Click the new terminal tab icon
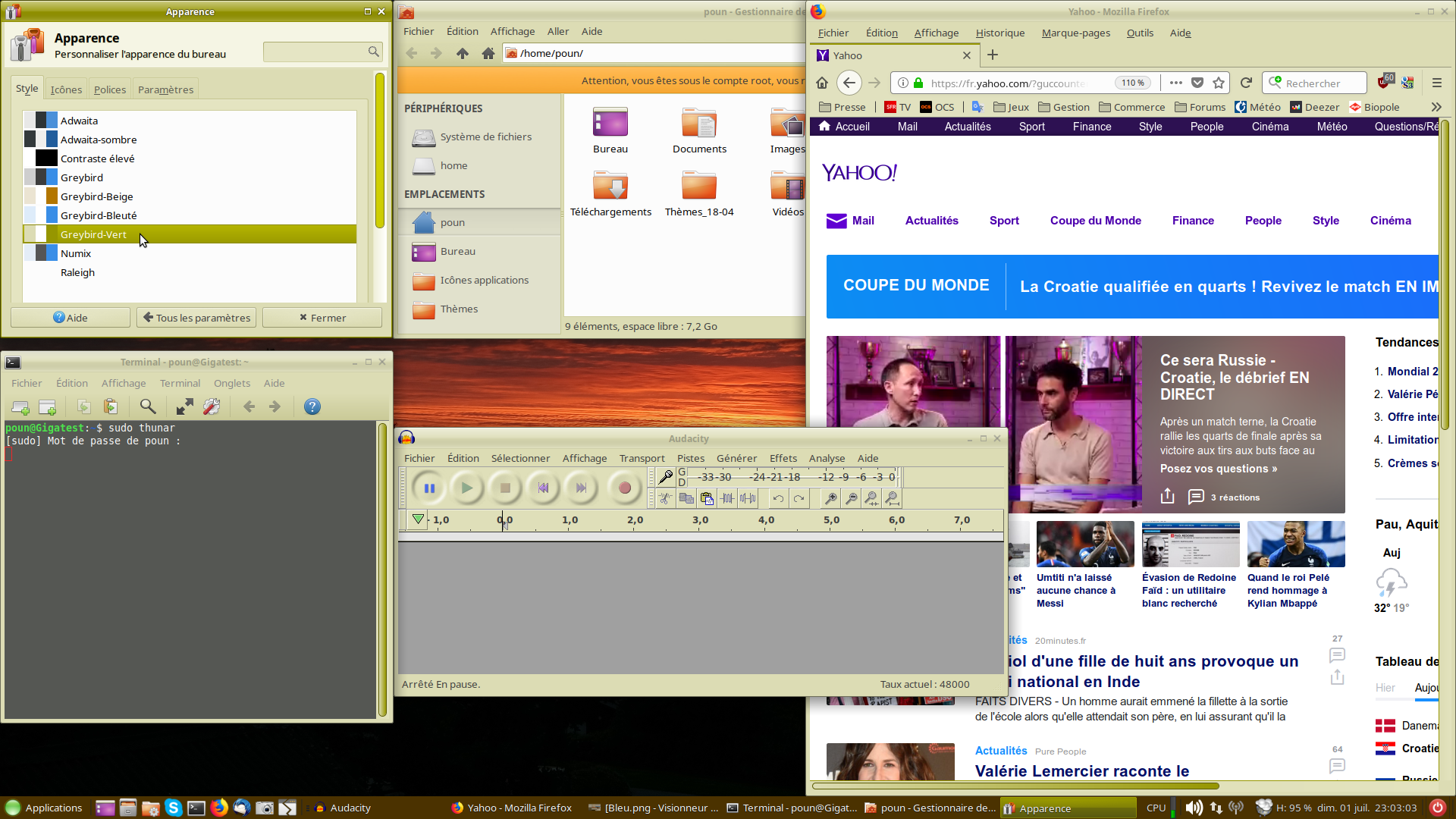 click(x=20, y=407)
